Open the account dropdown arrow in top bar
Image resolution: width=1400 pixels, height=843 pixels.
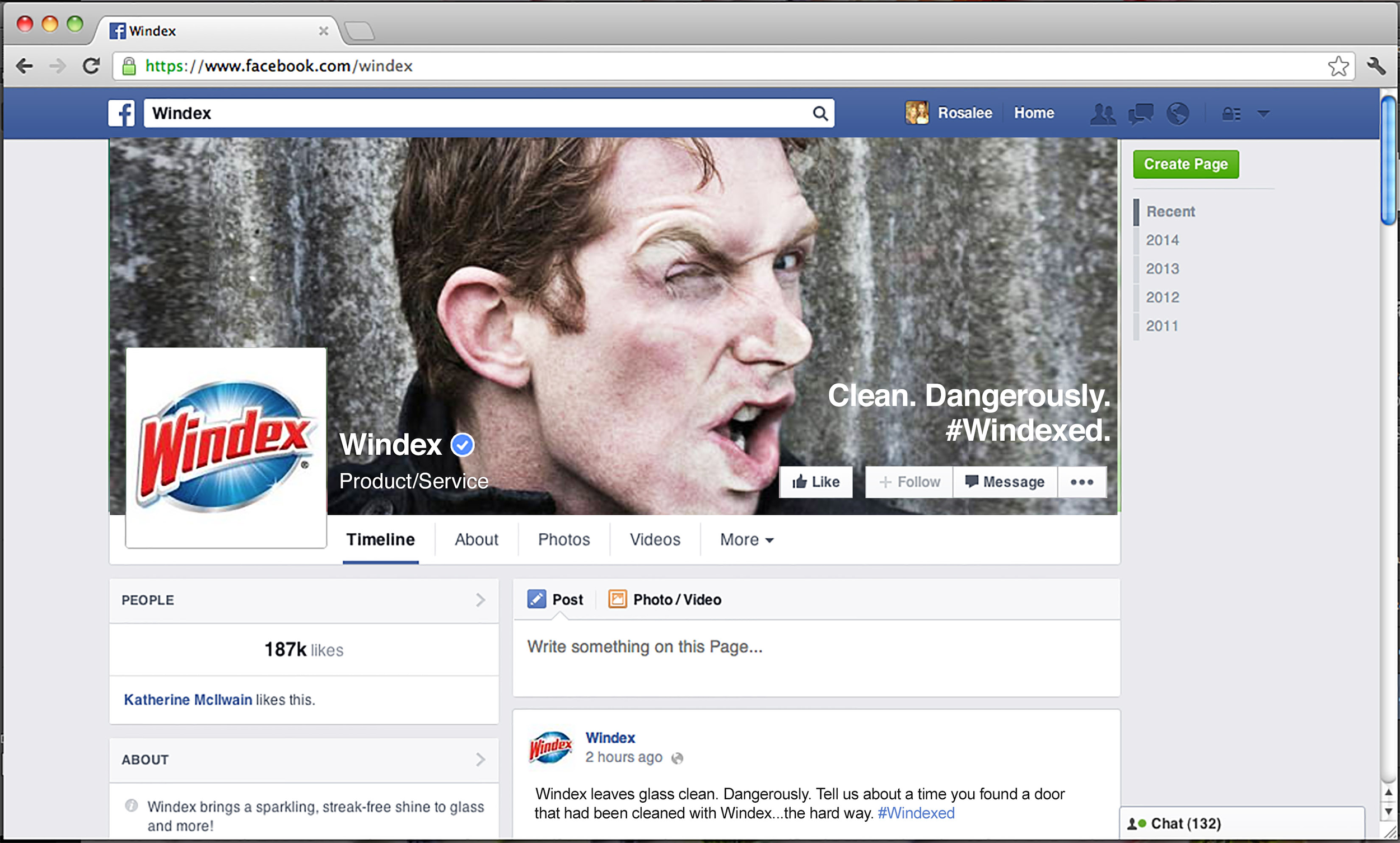1263,114
